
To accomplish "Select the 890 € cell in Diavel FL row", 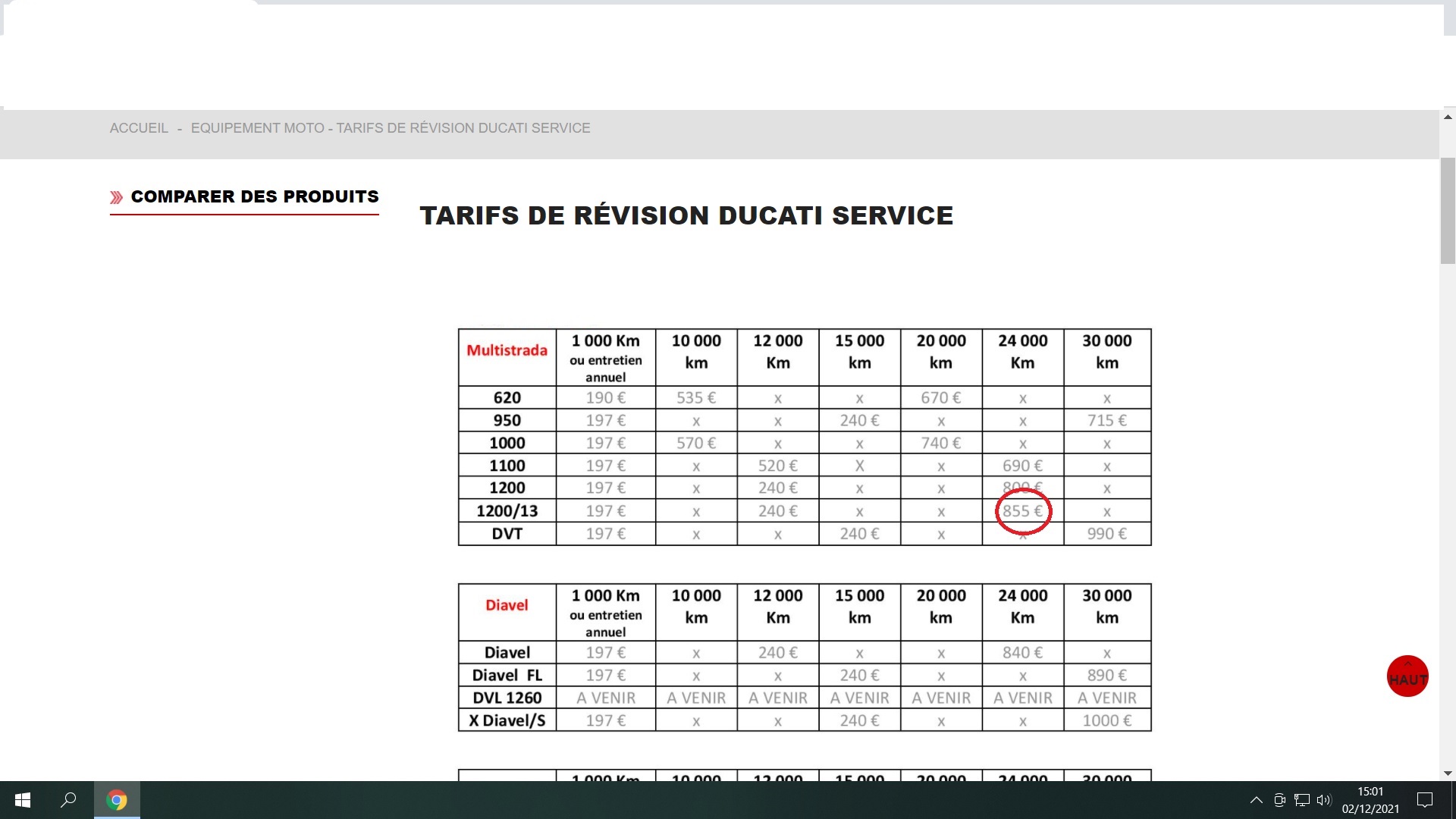I will tap(1107, 675).
